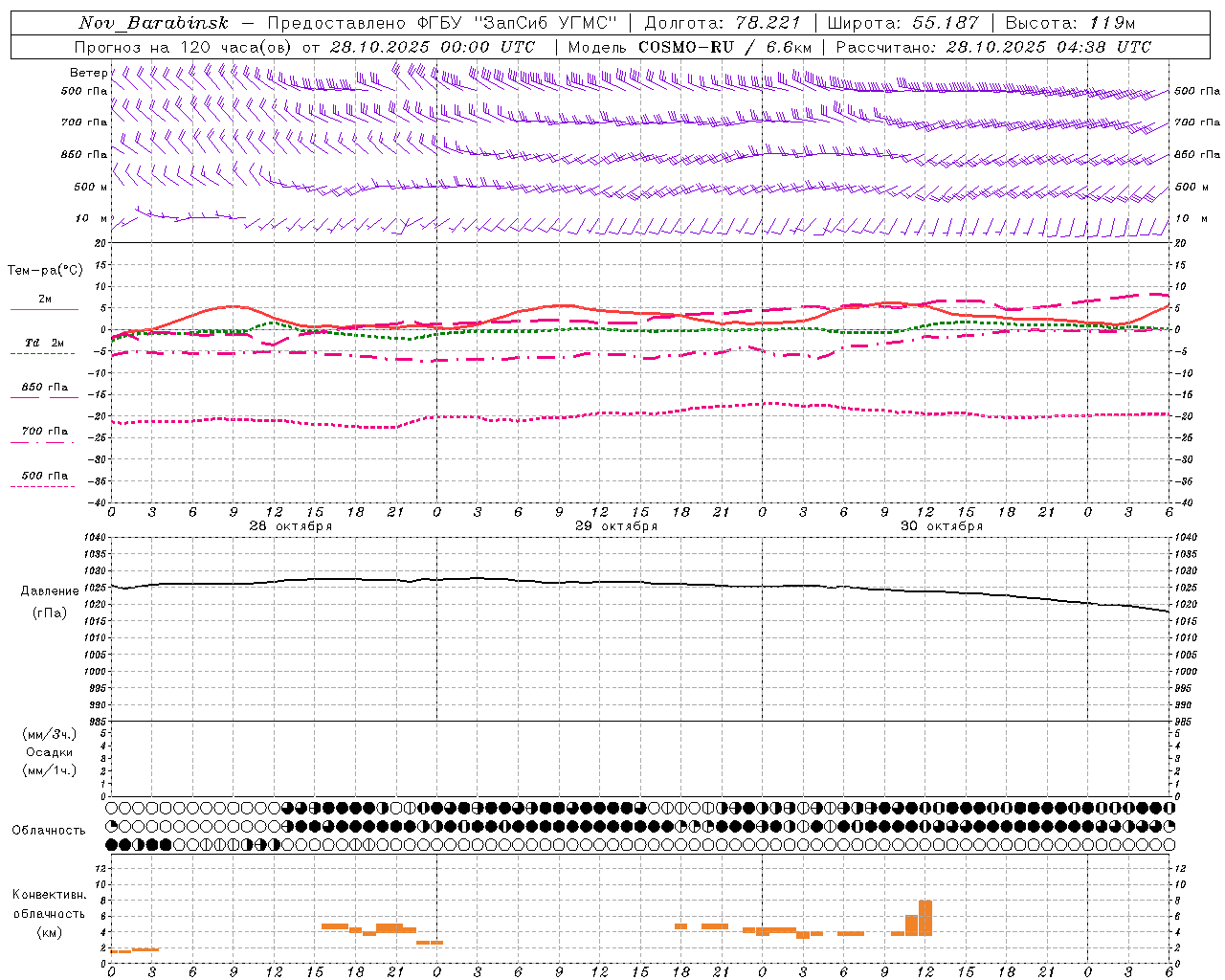This screenshot has height=980, width=1225.
Task: Click the 'Долгота: 78.221' header field
Action: click(x=723, y=24)
